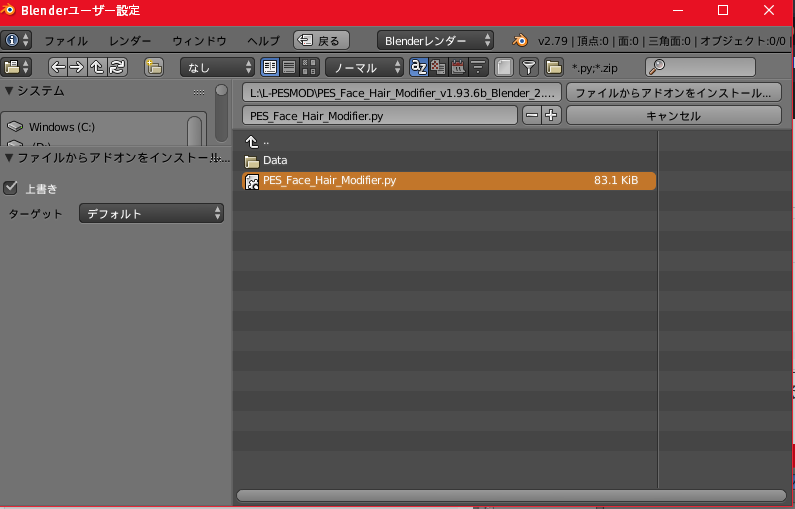The image size is (795, 509).
Task: Open the File Browser editor type selector
Action: (16, 67)
